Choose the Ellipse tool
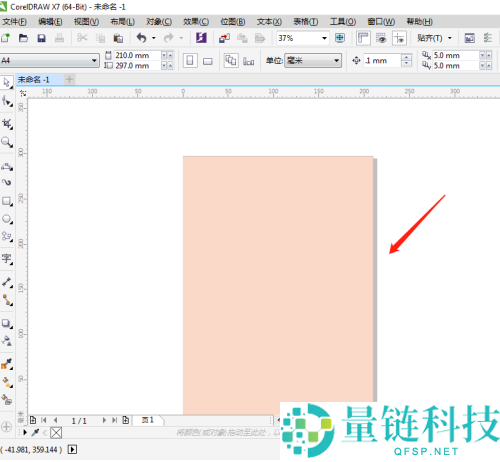The height and width of the screenshot is (462, 500). pos(7,219)
